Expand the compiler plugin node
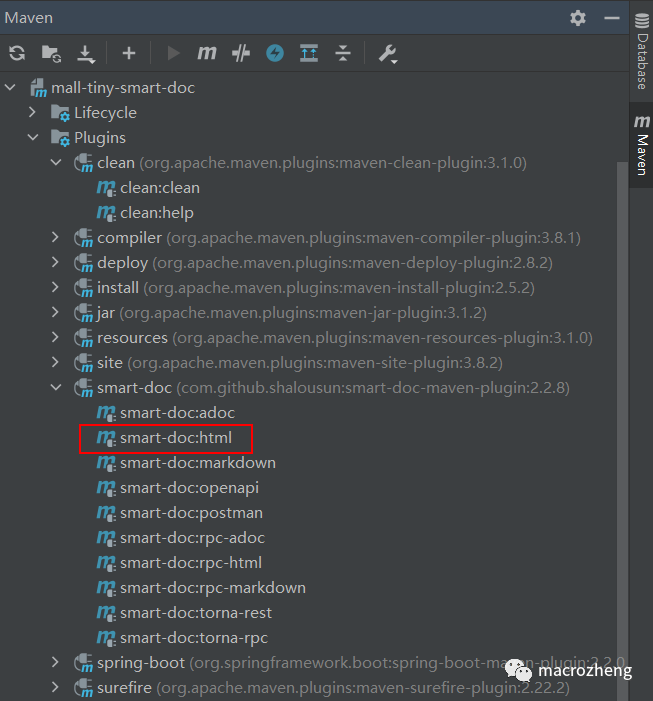 55,237
